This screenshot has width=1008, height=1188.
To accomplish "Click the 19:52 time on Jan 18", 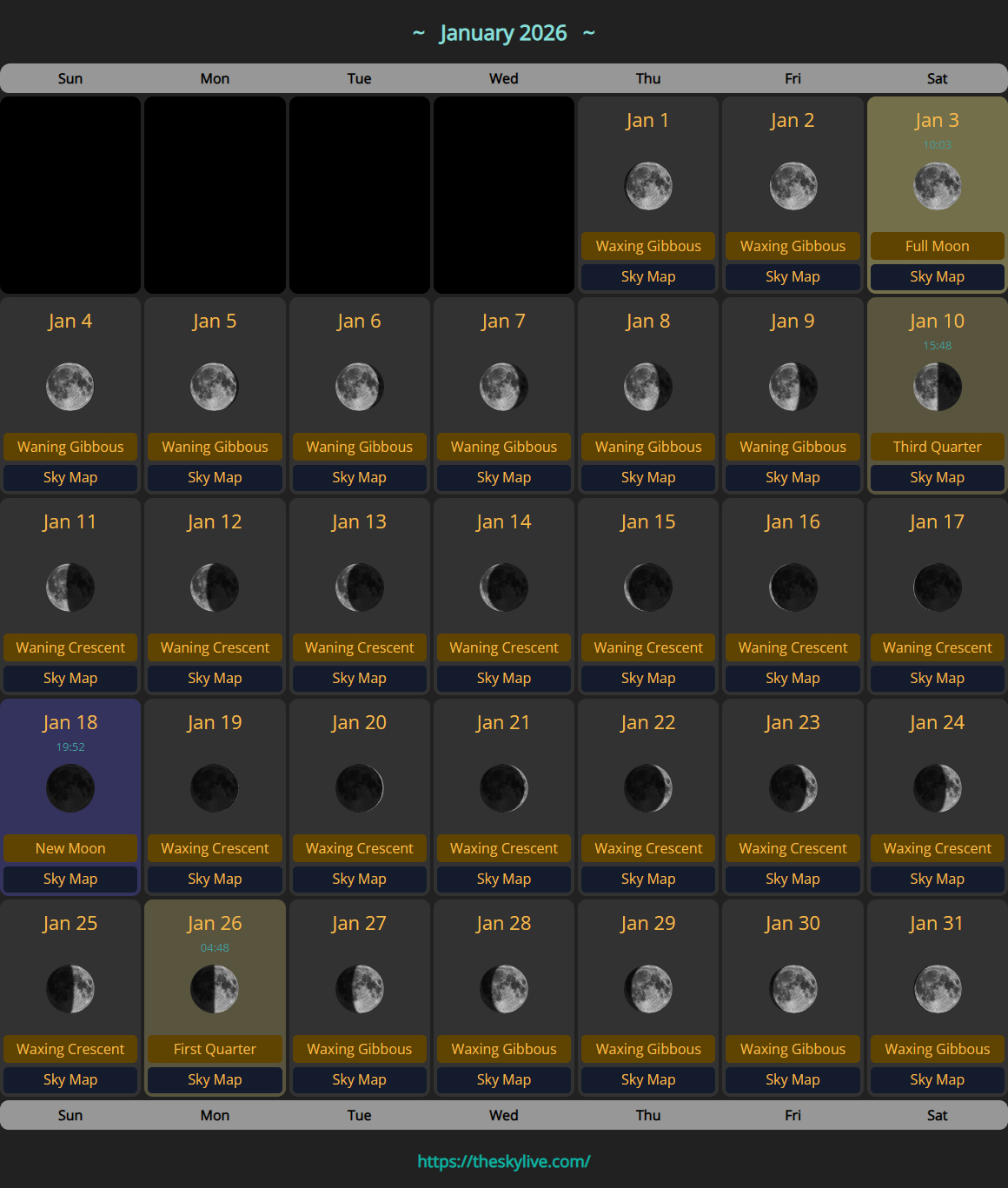I will pyautogui.click(x=72, y=747).
